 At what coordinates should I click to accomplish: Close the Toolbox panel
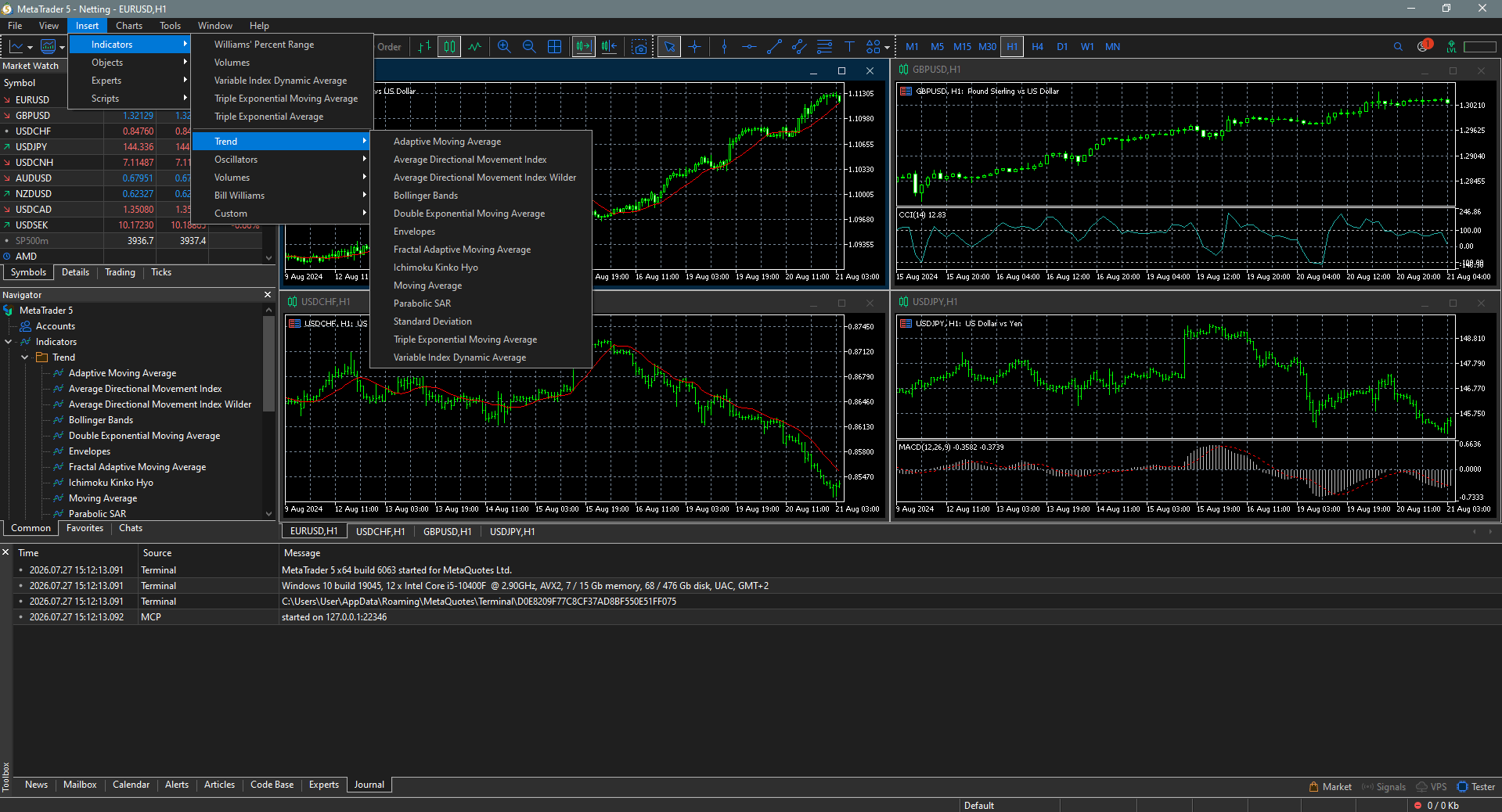[5, 552]
